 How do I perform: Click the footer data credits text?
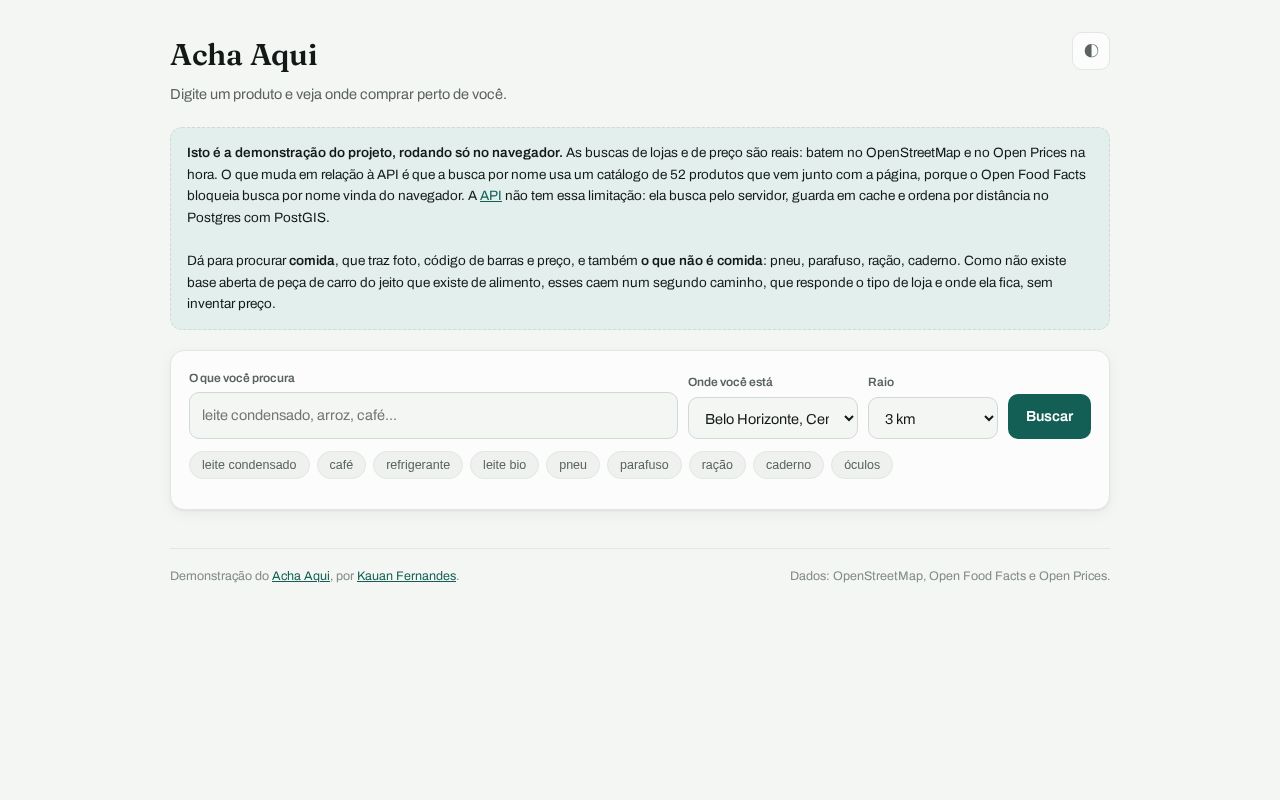coord(950,576)
